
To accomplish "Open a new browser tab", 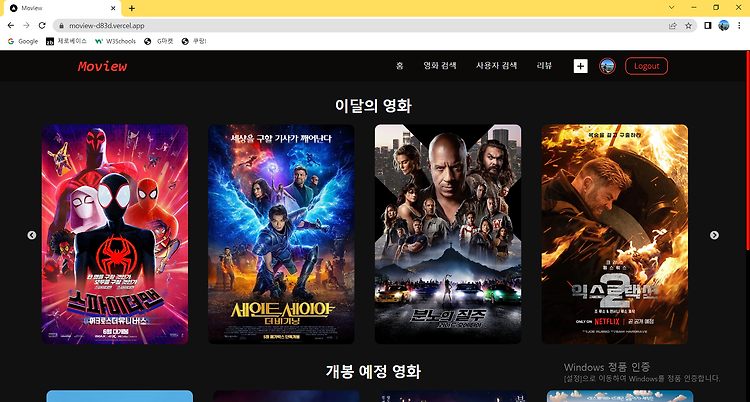I will tap(132, 8).
